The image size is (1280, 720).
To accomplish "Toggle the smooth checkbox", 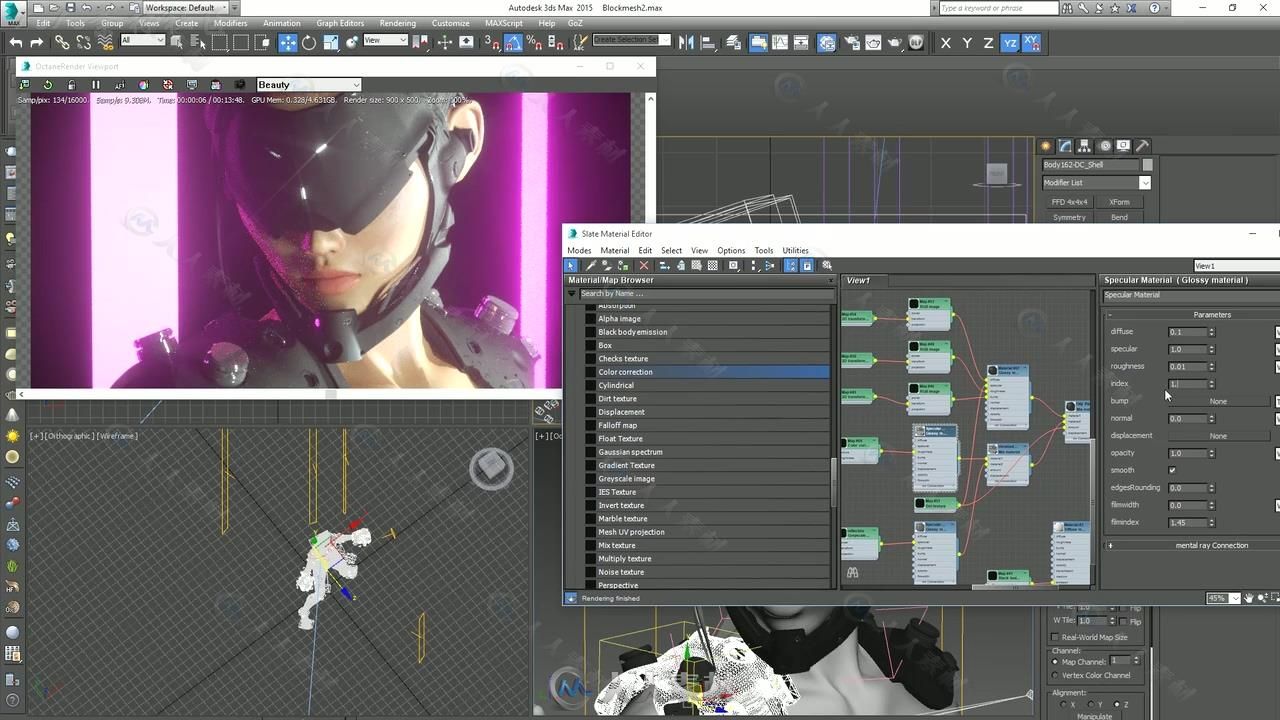I will coord(1172,470).
